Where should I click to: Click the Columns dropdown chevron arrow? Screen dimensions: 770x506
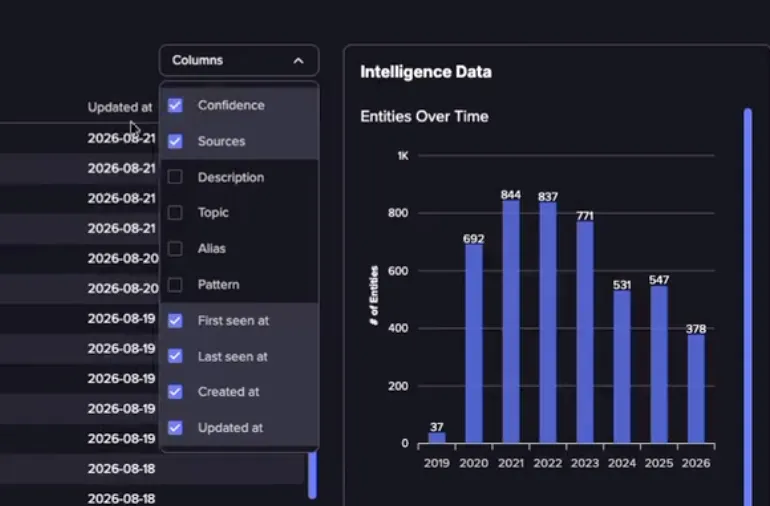point(298,61)
